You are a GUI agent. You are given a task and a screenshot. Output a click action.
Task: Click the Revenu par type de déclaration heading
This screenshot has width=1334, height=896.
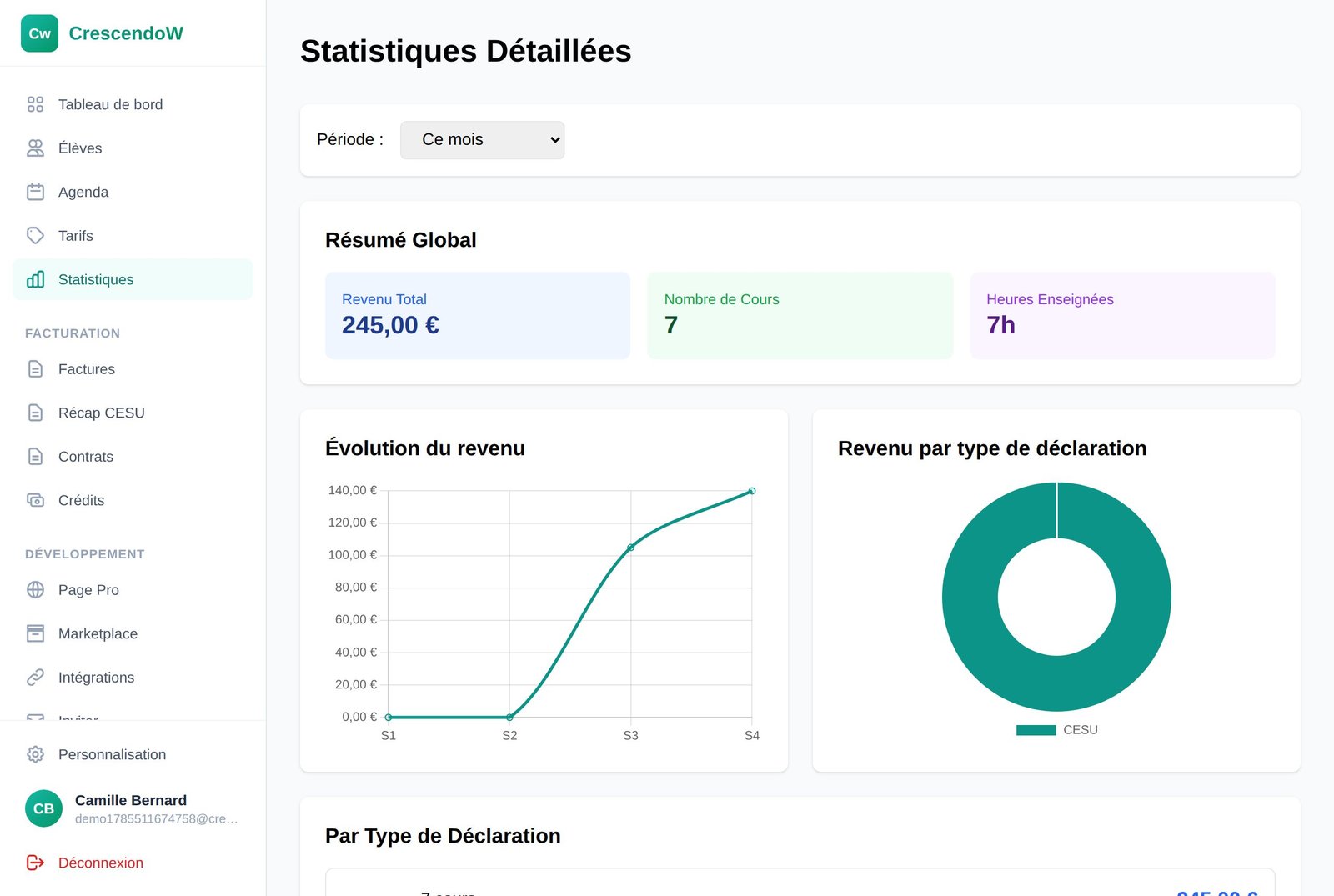[x=992, y=448]
